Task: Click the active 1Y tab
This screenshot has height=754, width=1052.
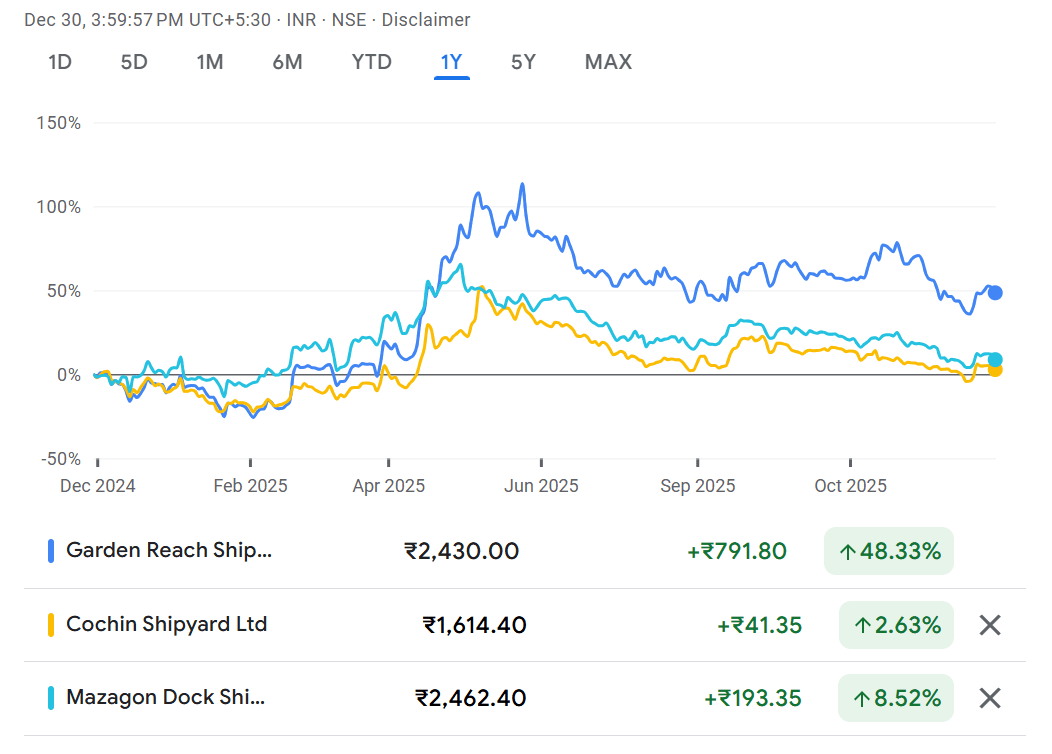Action: pos(451,62)
